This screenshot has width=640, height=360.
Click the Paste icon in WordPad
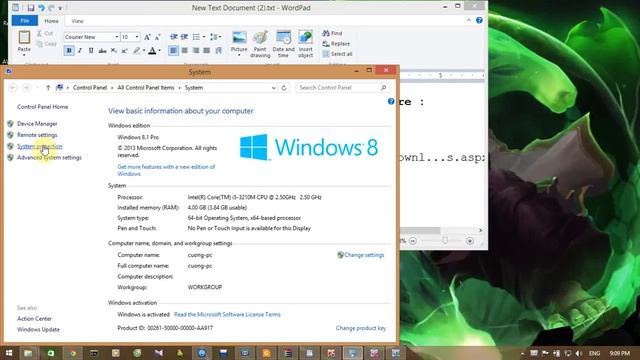[24, 38]
